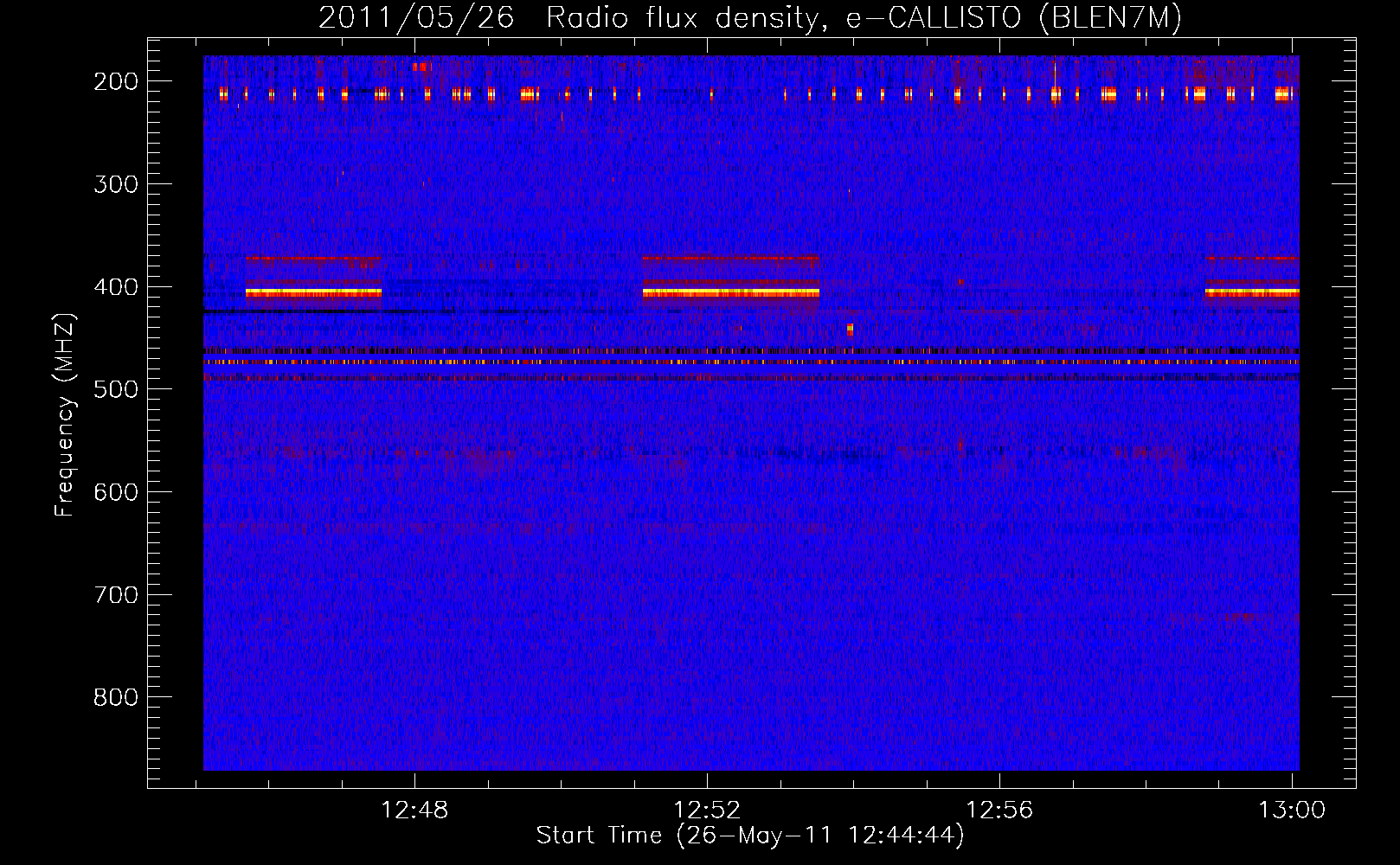Click the 800 frequency tick label
The width and height of the screenshot is (1400, 865).
pos(115,697)
